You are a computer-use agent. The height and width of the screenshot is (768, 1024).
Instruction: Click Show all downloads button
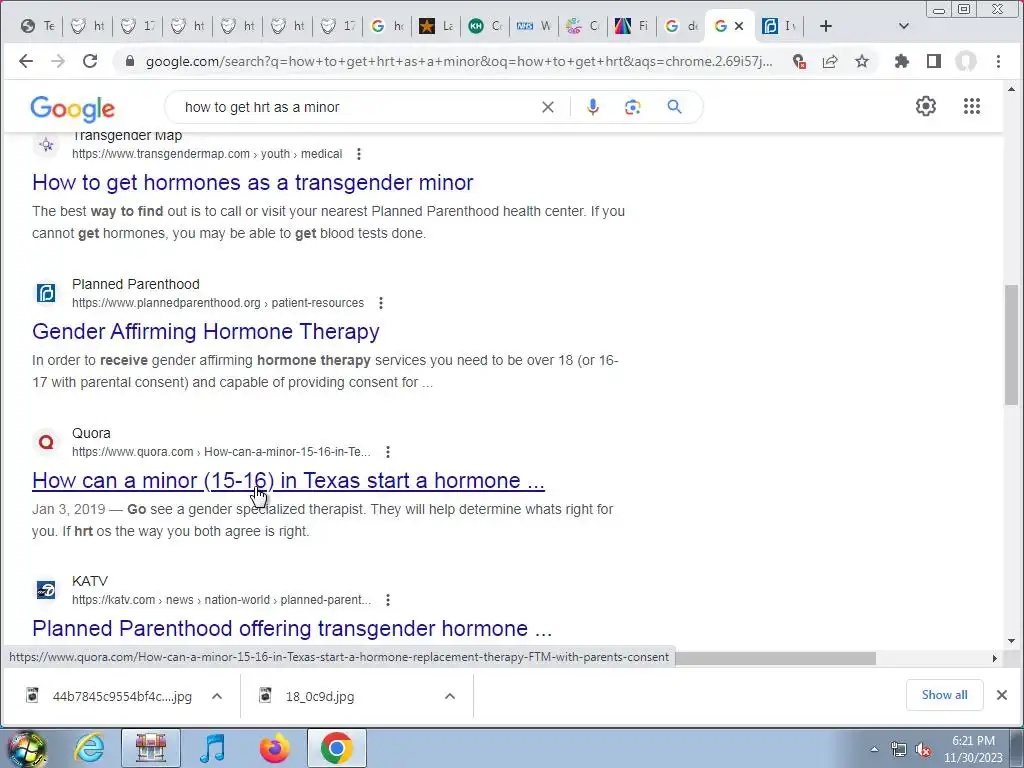[944, 695]
